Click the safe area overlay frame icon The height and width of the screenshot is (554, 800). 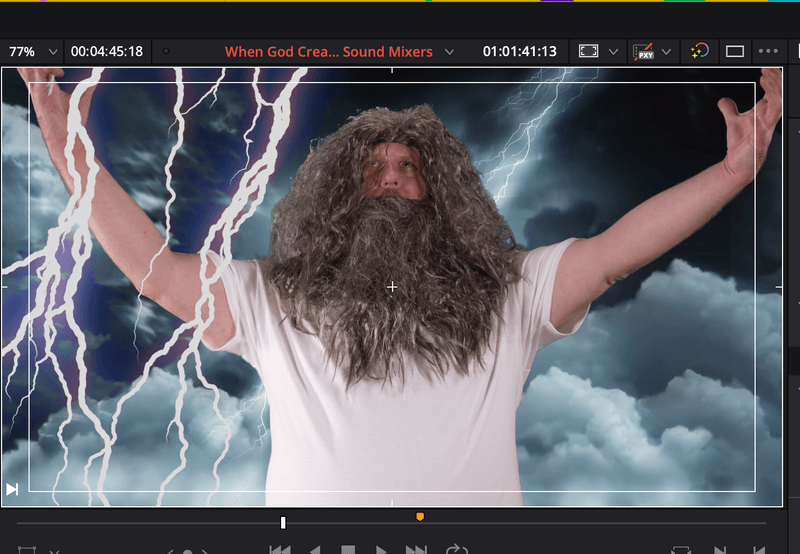[x=588, y=51]
